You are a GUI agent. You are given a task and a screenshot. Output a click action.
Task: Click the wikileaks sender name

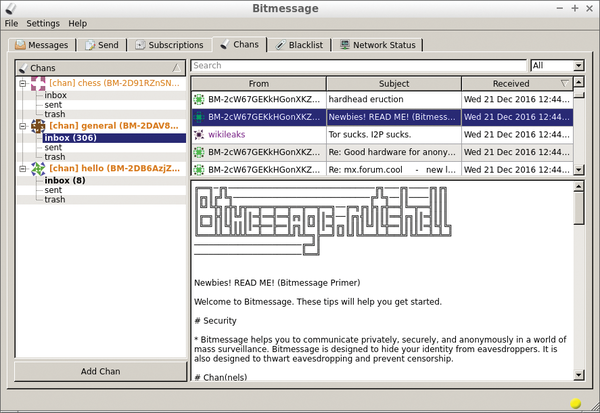coord(227,135)
